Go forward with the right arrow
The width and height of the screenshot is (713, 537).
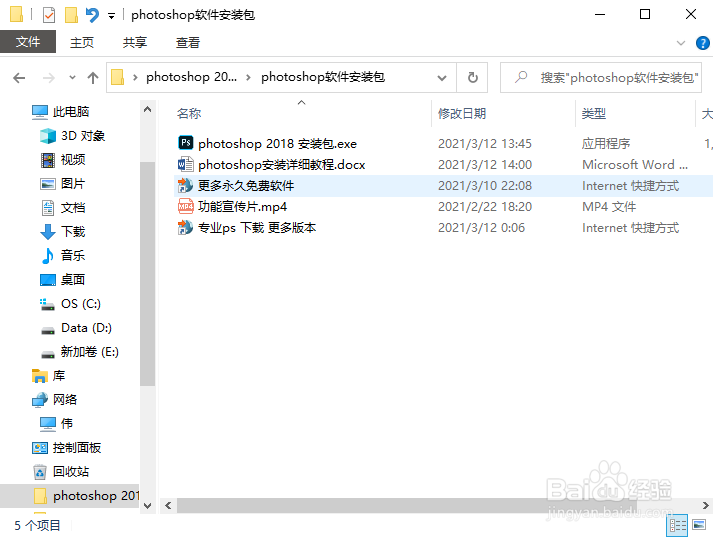[49, 78]
